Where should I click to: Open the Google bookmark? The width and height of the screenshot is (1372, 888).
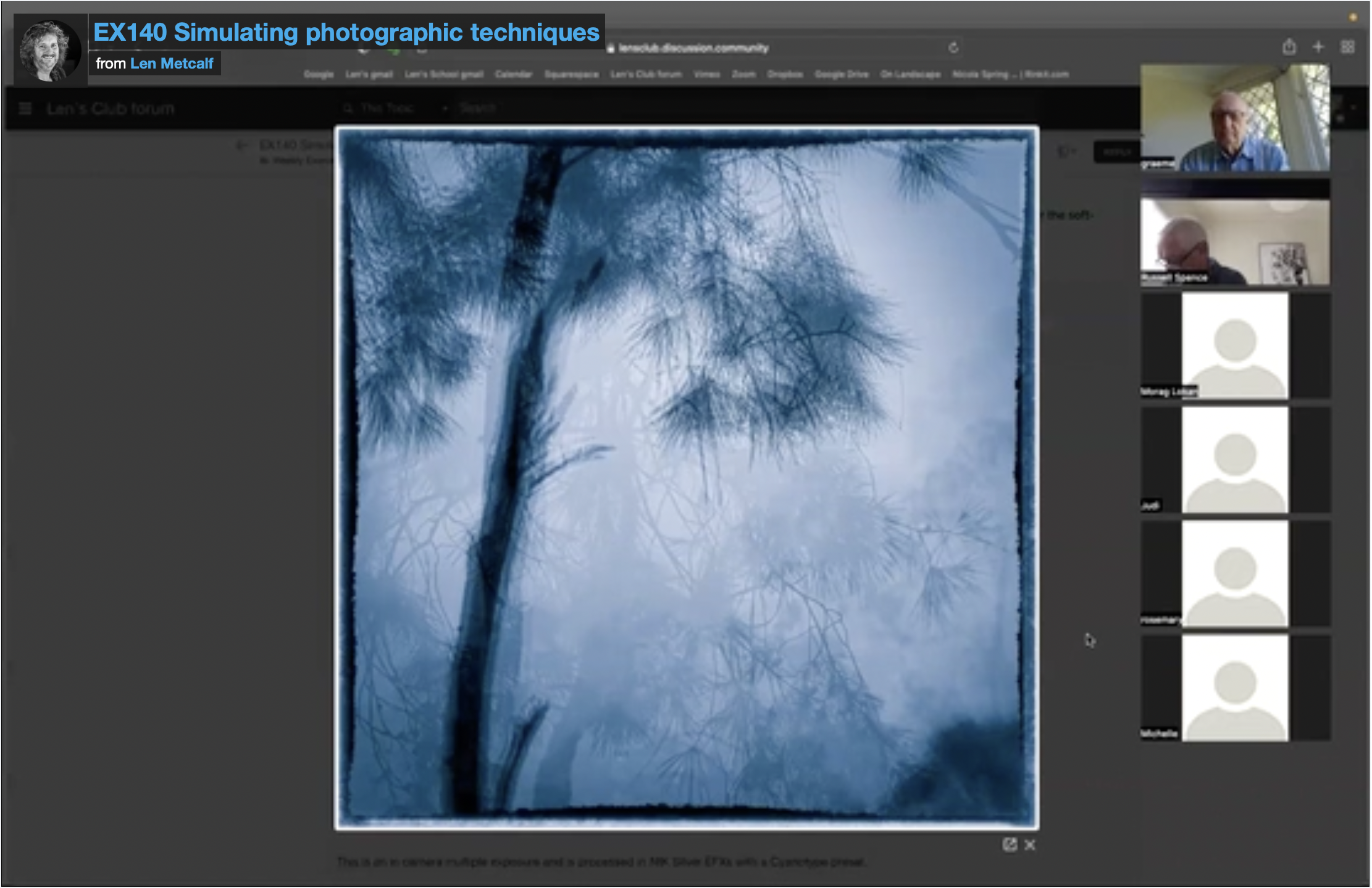[319, 74]
